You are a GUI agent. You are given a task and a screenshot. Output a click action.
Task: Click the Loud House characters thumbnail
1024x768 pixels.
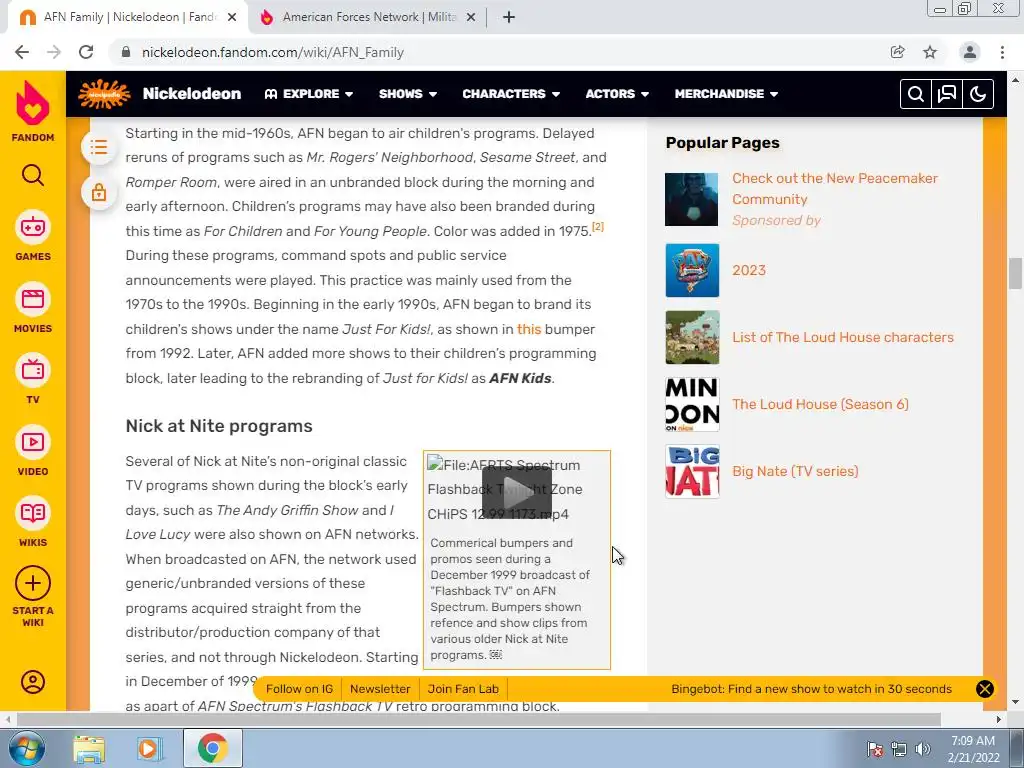(692, 338)
